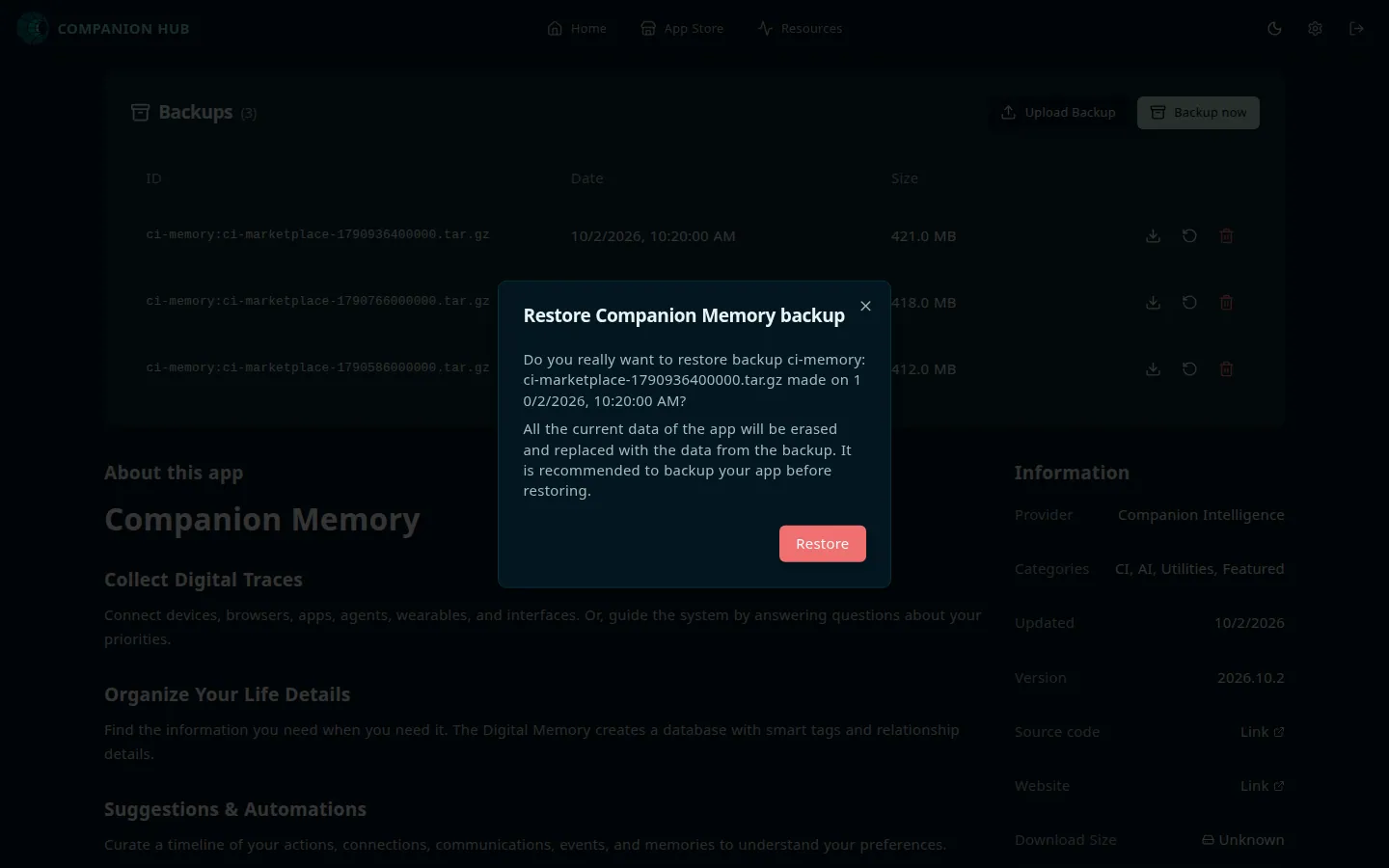
Task: Click the Restore Companion Memory backup title
Action: (x=684, y=315)
